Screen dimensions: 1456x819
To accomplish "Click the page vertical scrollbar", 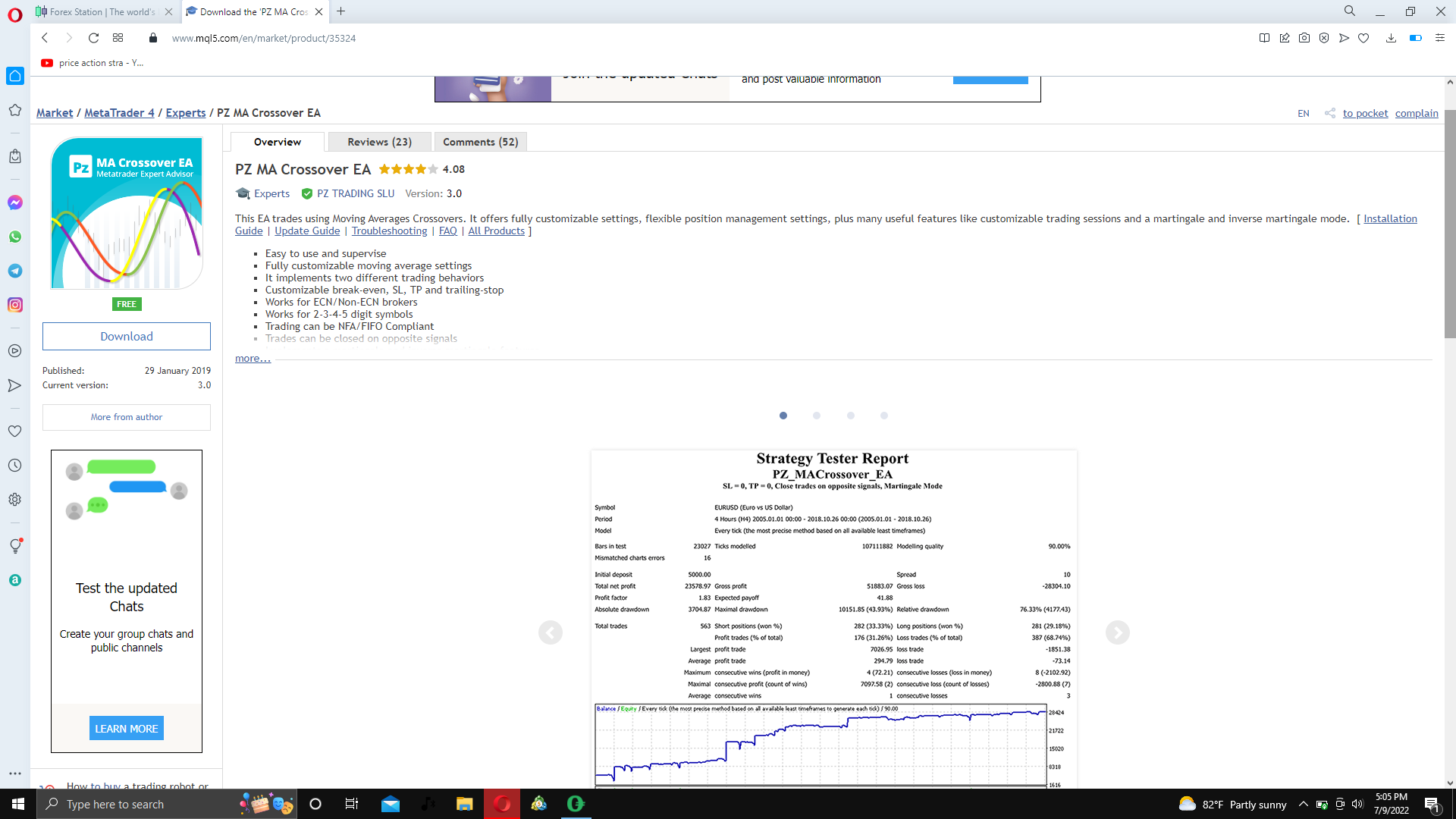I will click(x=1450, y=224).
